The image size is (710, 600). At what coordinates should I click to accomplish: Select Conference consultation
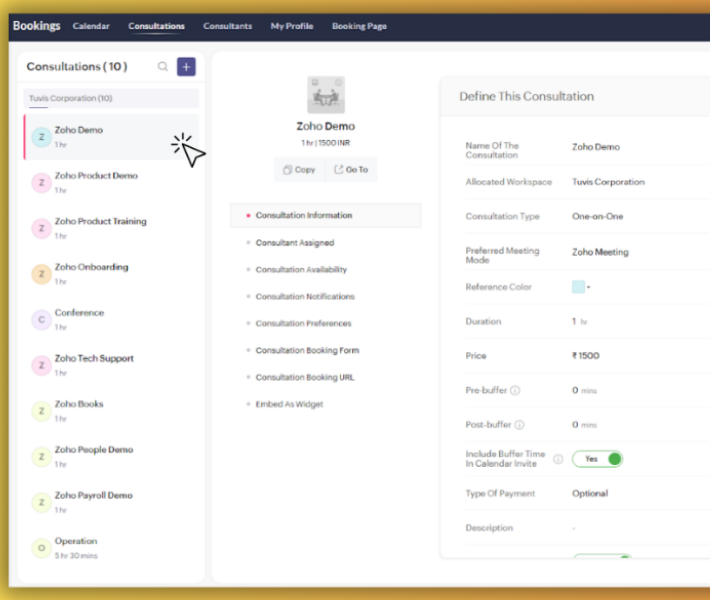pyautogui.click(x=111, y=320)
